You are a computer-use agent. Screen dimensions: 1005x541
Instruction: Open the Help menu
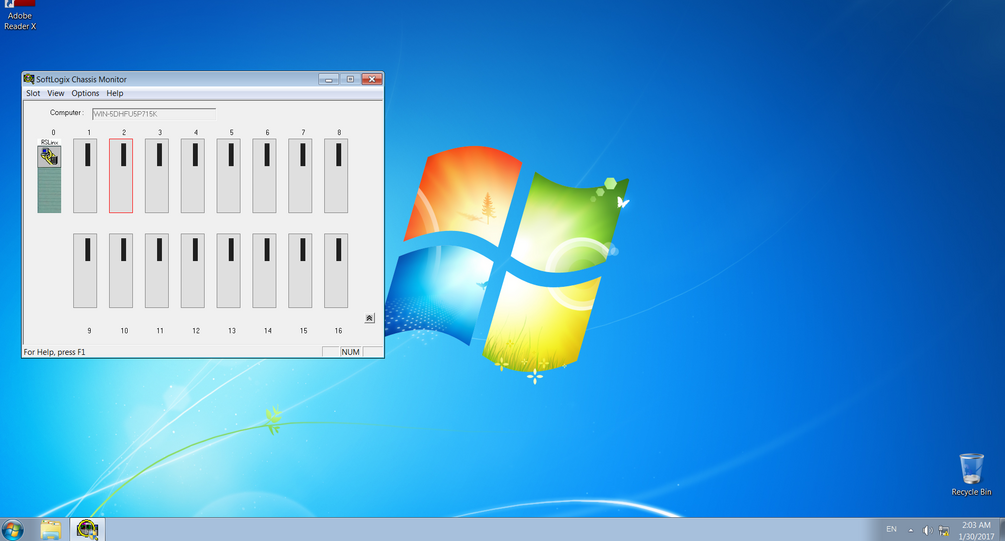[115, 93]
